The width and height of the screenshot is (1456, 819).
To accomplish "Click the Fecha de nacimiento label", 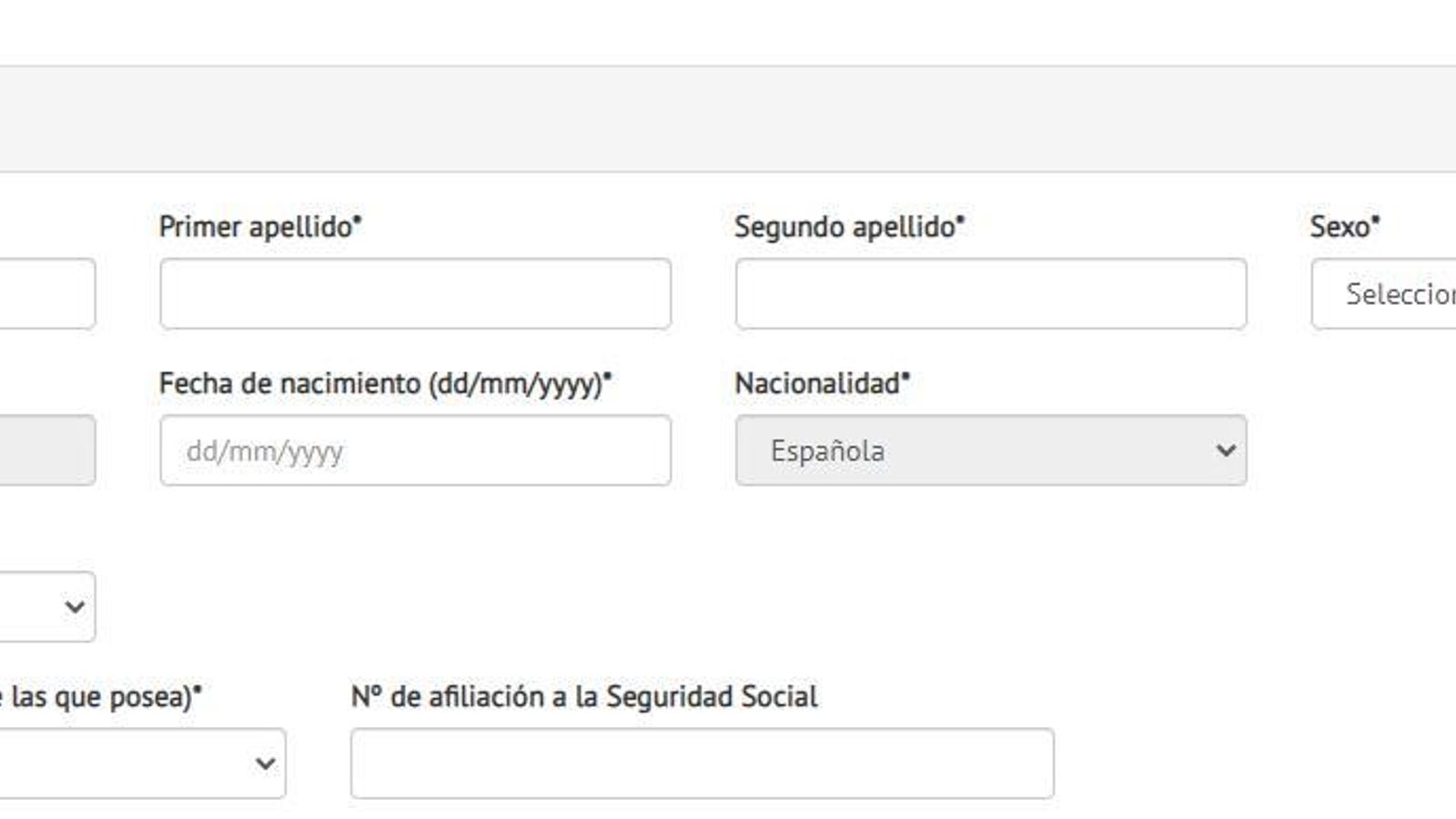I will point(386,384).
